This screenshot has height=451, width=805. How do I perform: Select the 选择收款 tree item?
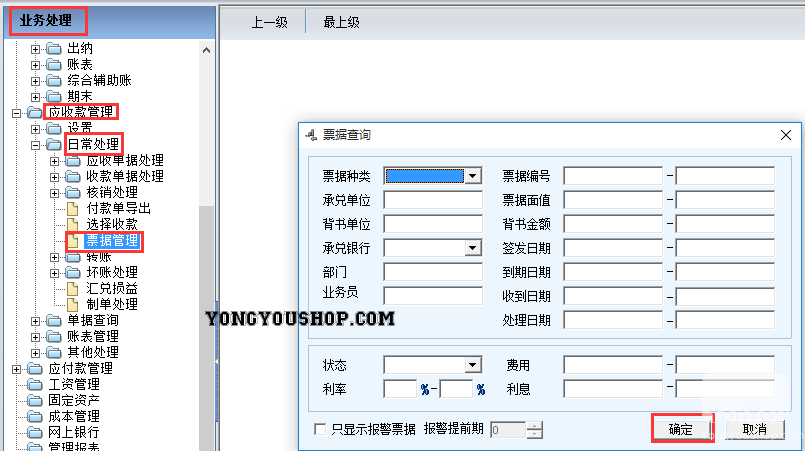pyautogui.click(x=112, y=224)
